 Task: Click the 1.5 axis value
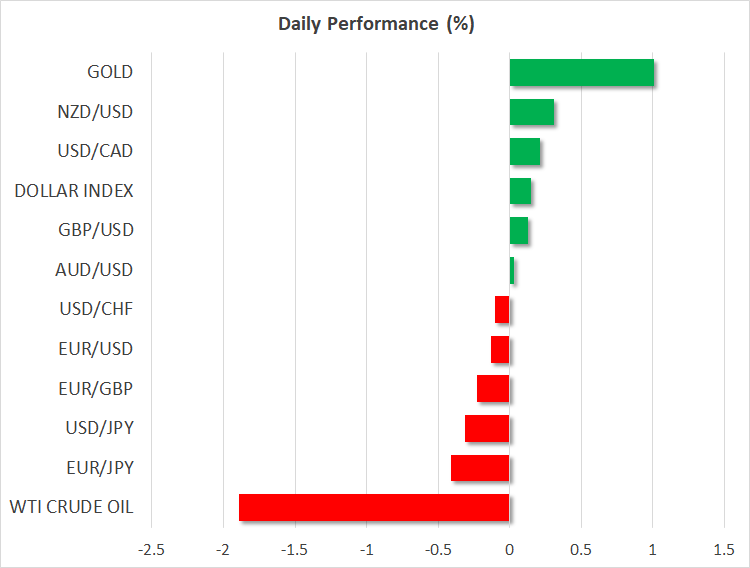click(724, 550)
